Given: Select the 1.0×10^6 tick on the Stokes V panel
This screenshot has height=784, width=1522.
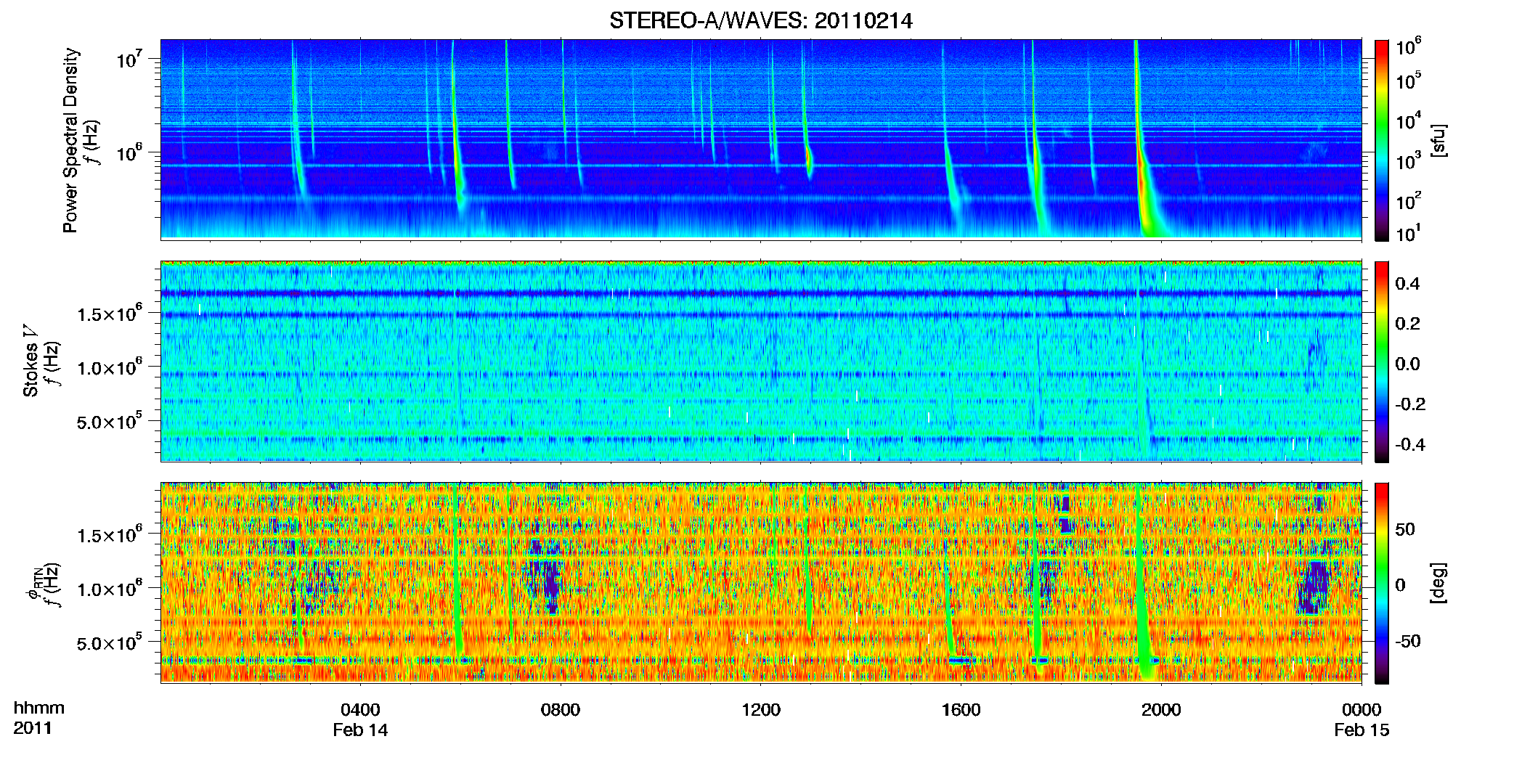Looking at the screenshot, I should coord(110,367).
